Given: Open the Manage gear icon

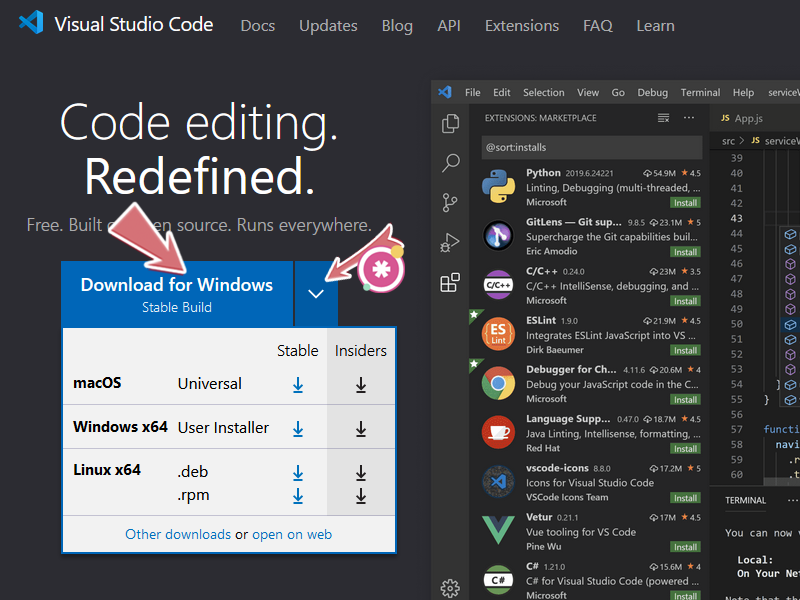Looking at the screenshot, I should point(450,588).
